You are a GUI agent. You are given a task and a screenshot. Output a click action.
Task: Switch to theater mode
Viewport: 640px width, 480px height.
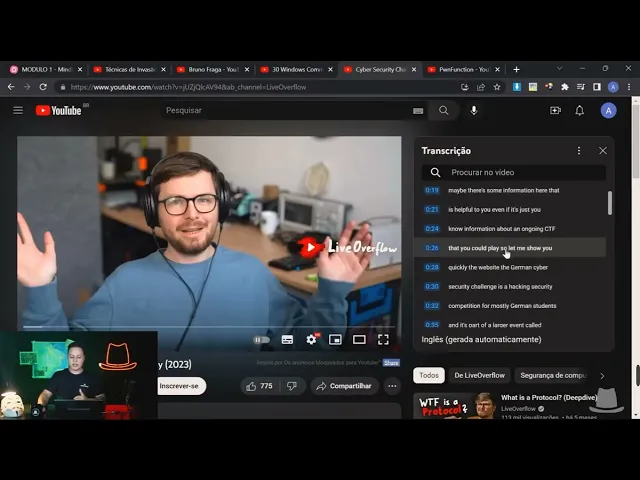359,340
